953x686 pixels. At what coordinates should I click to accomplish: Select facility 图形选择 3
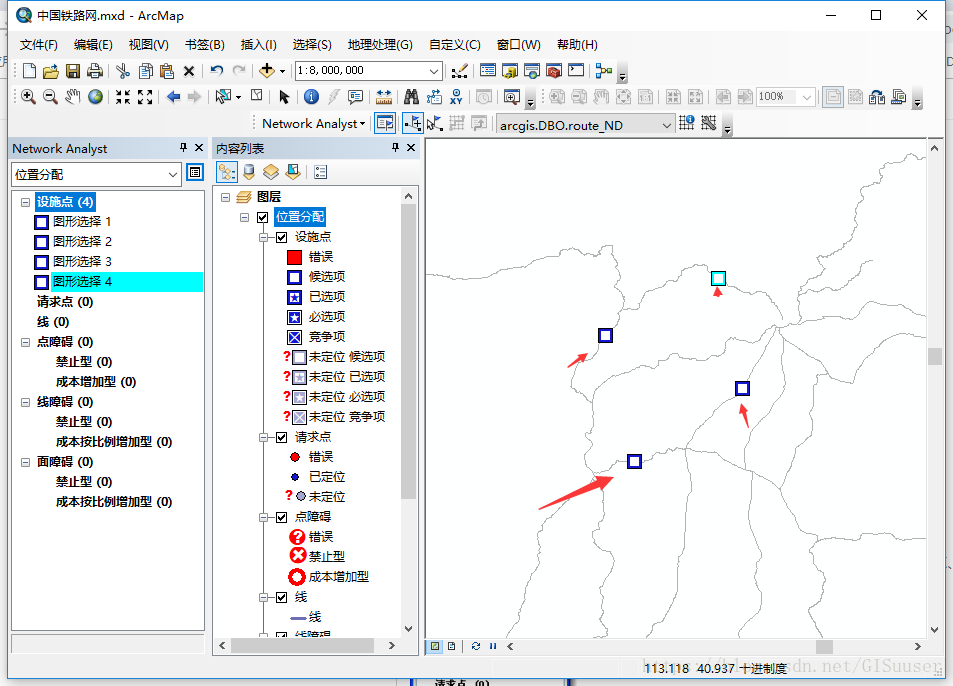81,262
